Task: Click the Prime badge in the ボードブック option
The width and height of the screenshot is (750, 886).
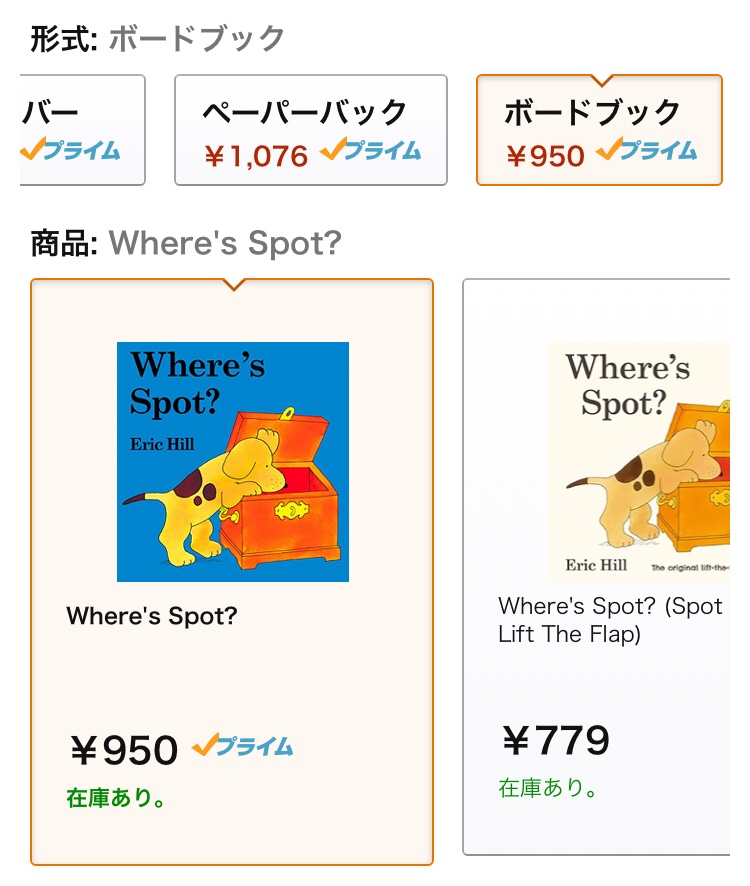Action: (647, 150)
